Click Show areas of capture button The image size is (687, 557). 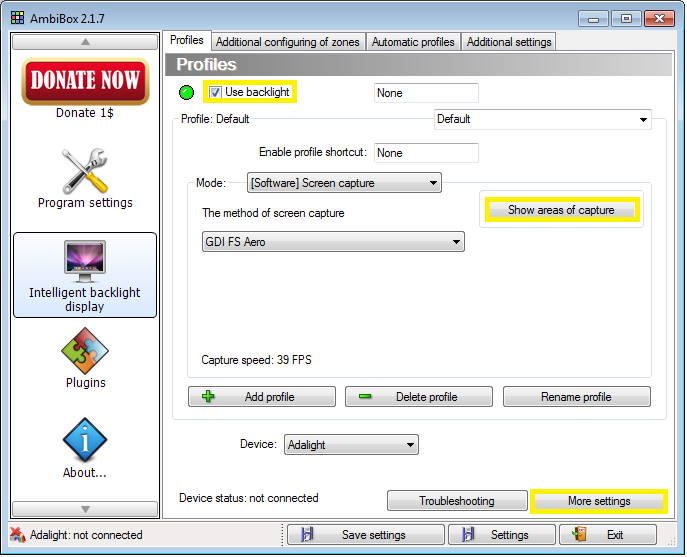(x=561, y=210)
